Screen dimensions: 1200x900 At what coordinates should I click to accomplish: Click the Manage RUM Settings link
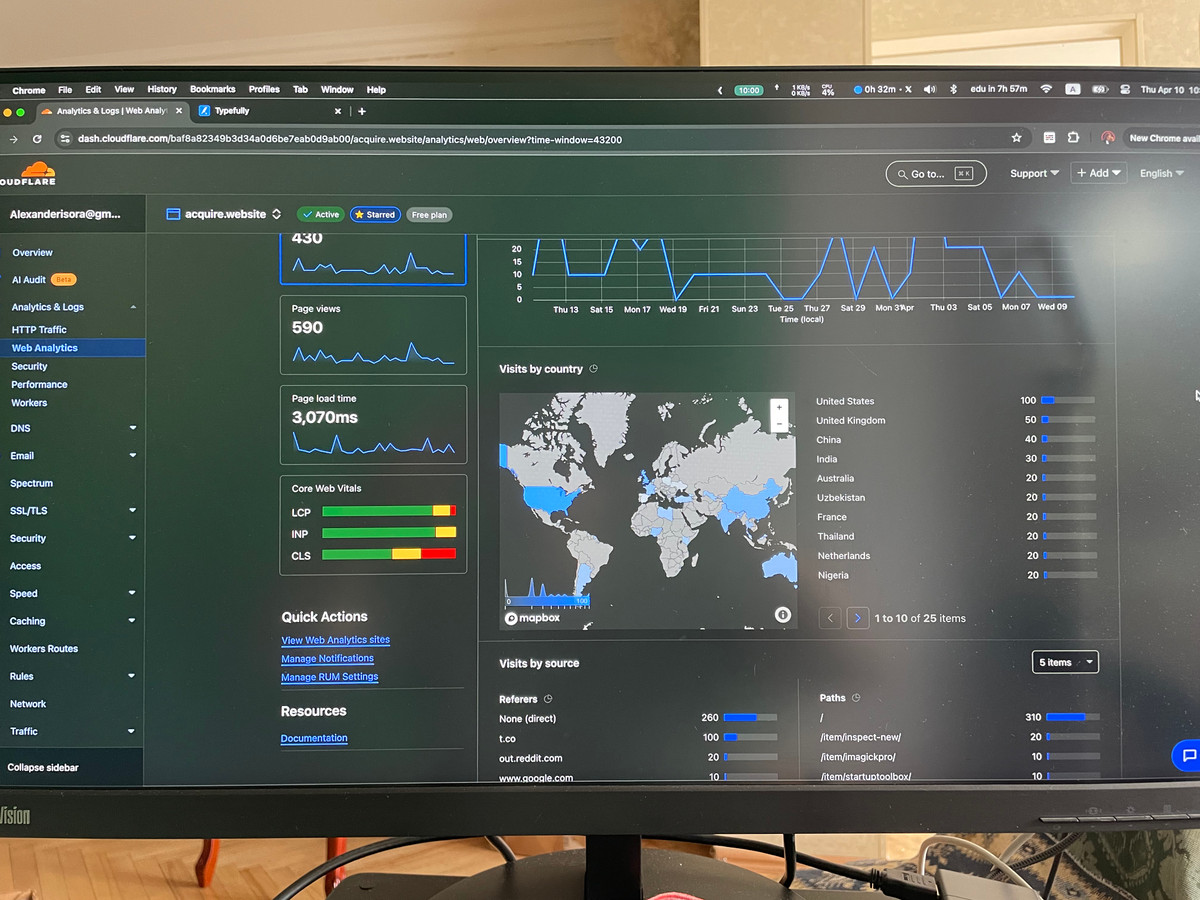(329, 677)
